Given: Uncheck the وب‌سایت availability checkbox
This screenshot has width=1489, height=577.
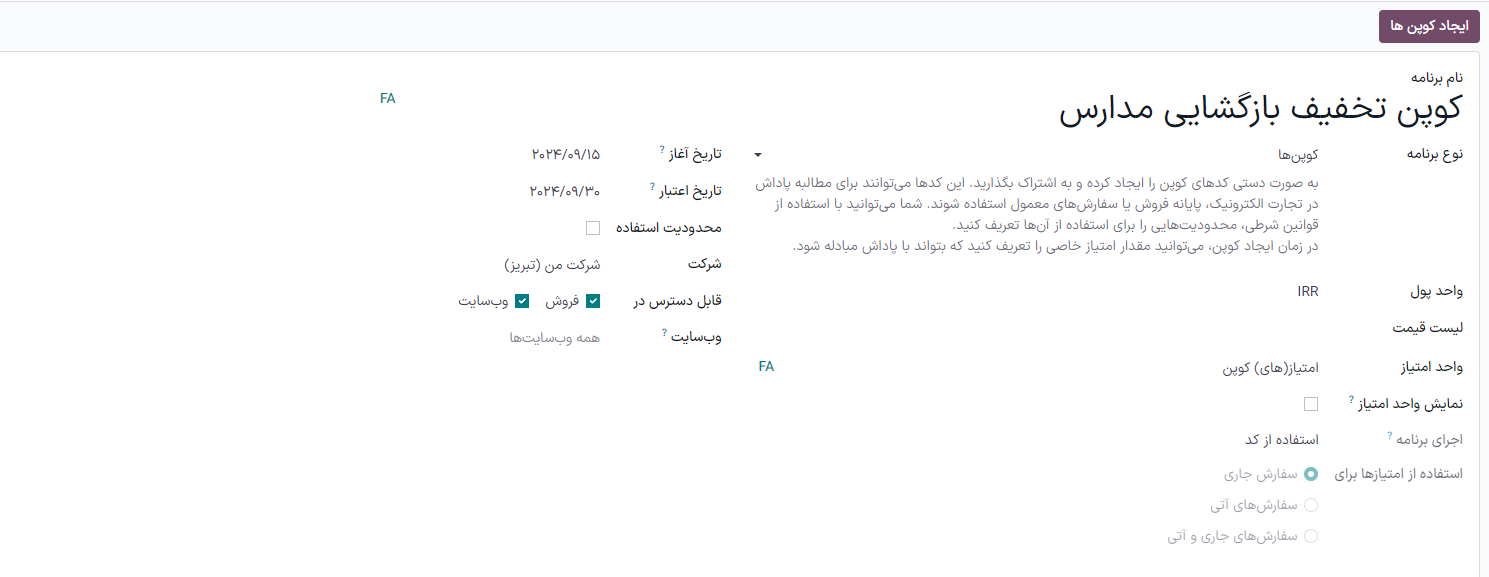Looking at the screenshot, I should (x=522, y=301).
